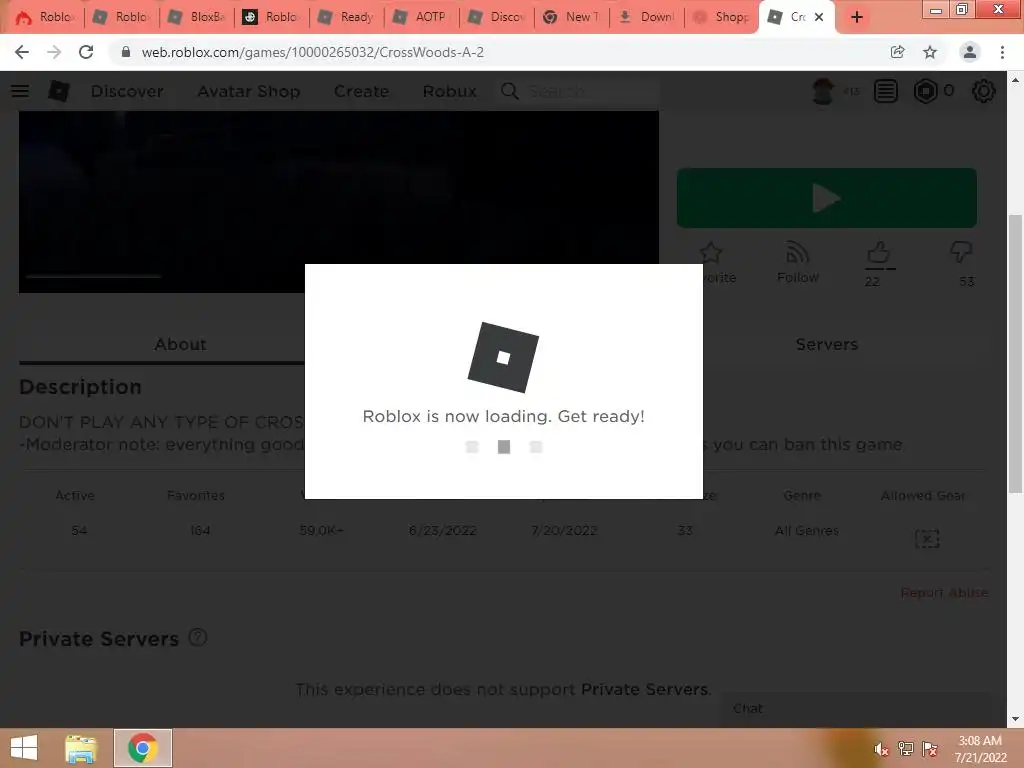Open the Avatar Shop page
This screenshot has height=768, width=1024.
(x=249, y=91)
